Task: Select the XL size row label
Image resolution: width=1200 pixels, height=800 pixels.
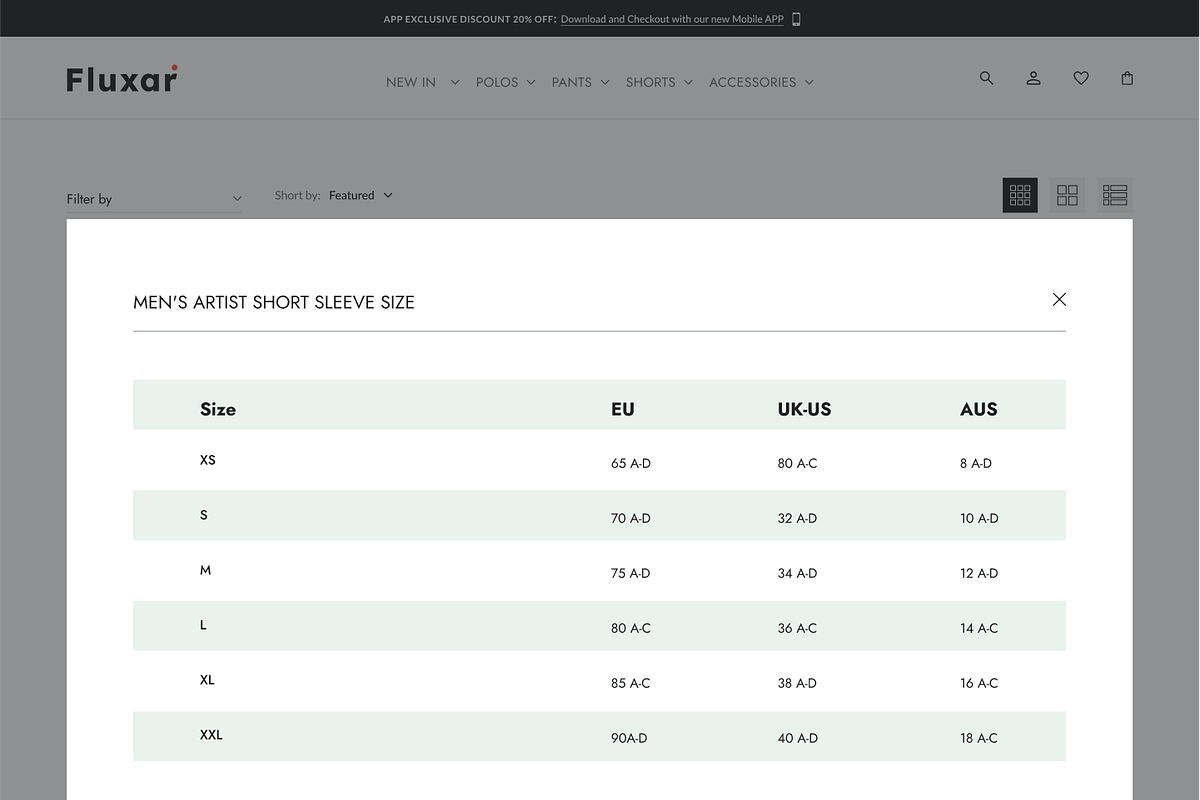Action: [207, 680]
